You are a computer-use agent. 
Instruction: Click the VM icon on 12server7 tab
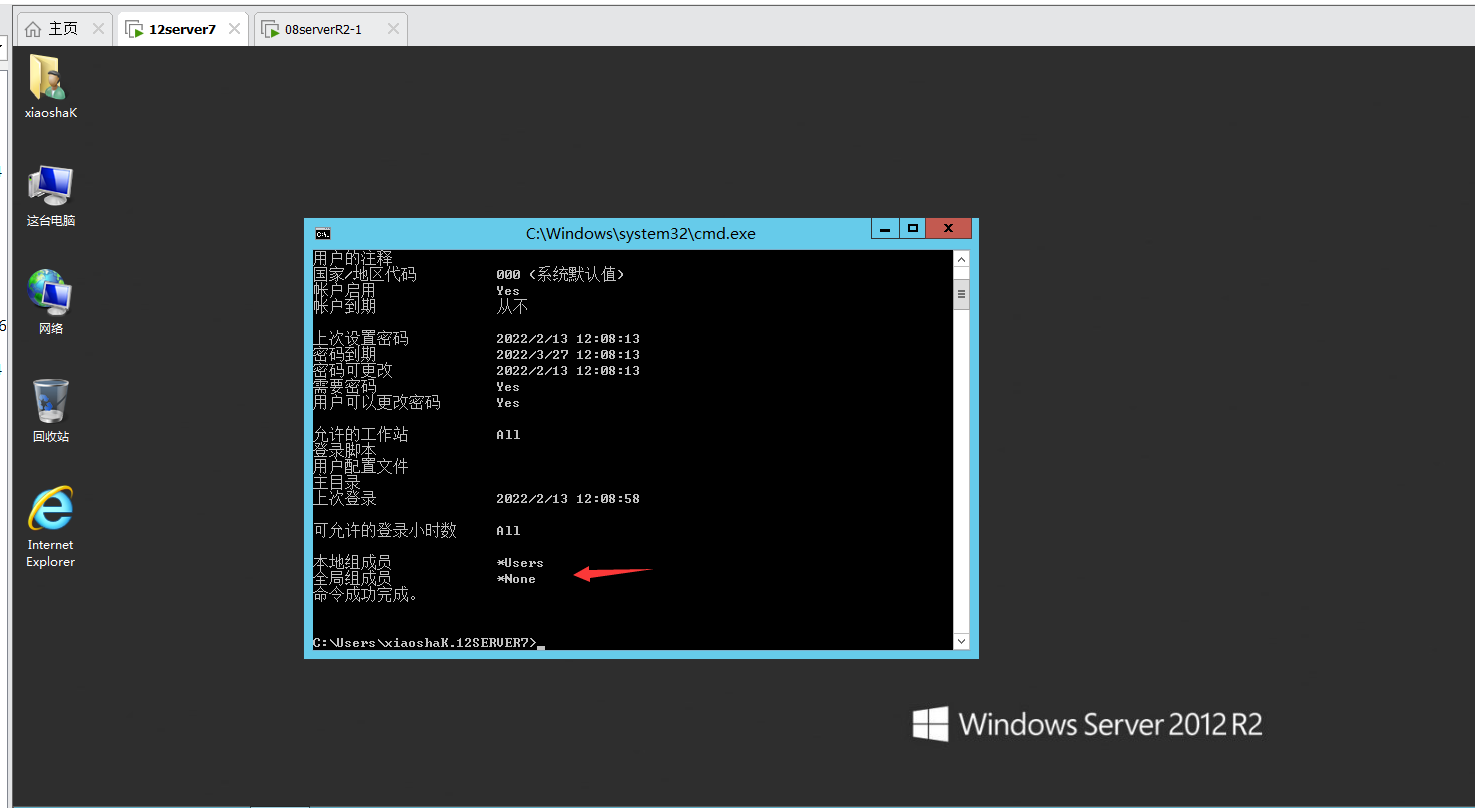click(x=134, y=29)
